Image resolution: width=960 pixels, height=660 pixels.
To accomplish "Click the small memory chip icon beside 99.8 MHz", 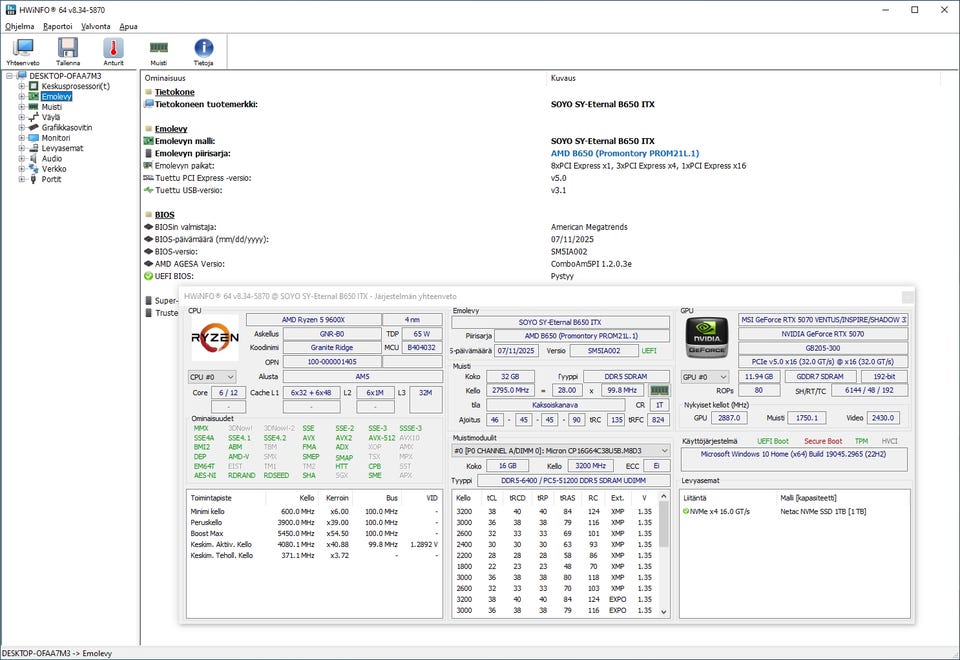I will coord(660,390).
